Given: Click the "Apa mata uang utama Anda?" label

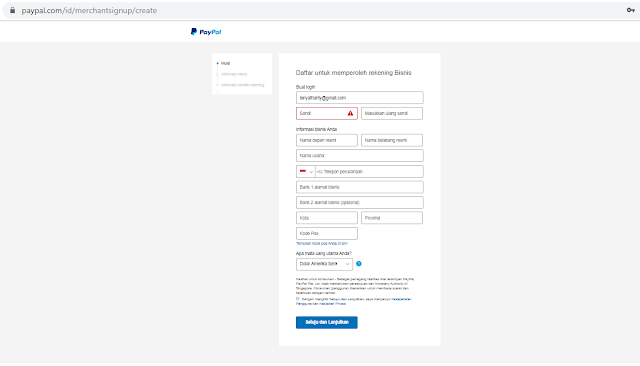Looking at the screenshot, I should 324,253.
